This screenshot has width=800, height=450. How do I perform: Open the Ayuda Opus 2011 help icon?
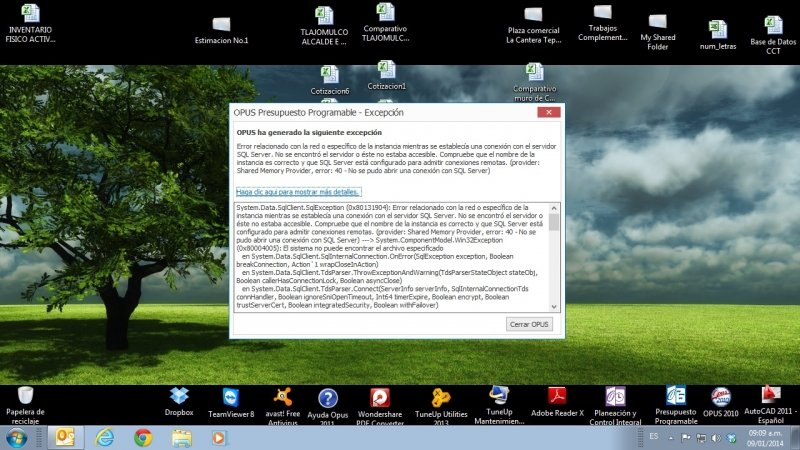(x=327, y=397)
